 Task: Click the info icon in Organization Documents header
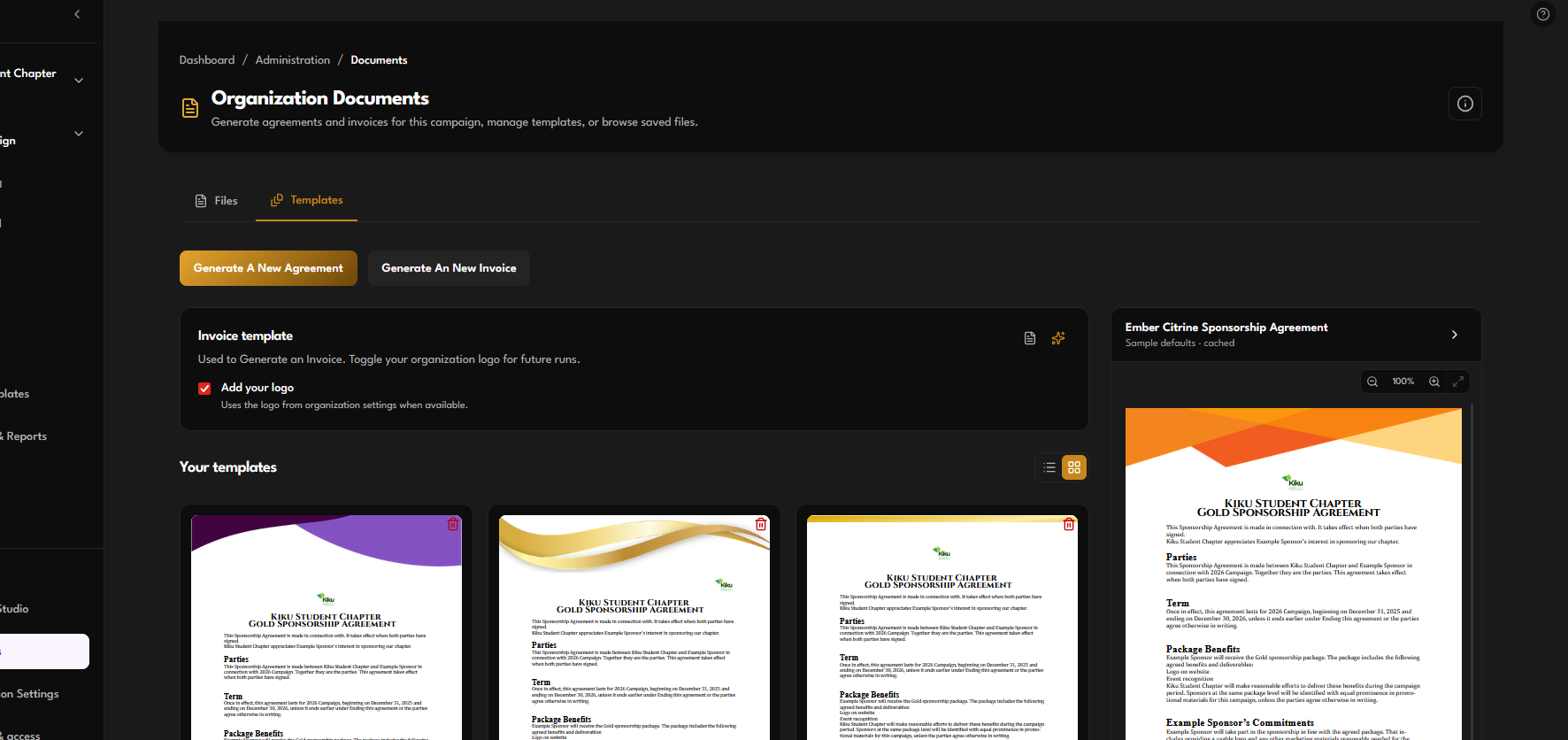click(x=1465, y=104)
